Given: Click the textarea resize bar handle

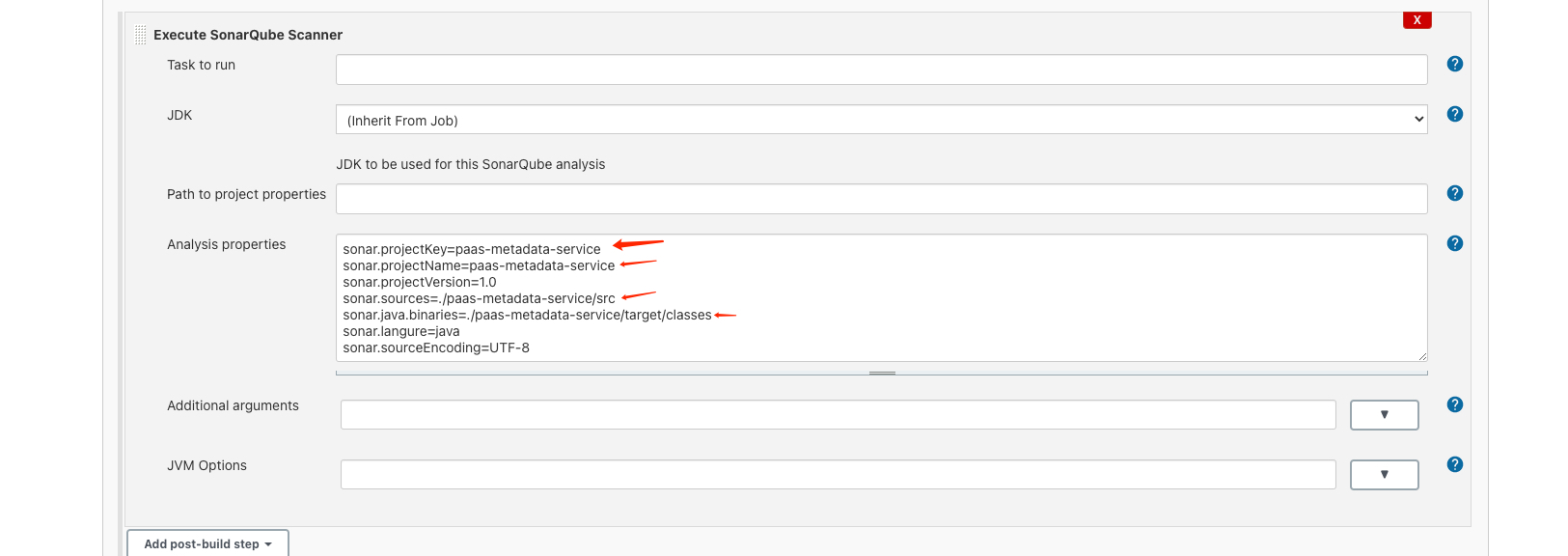Looking at the screenshot, I should (x=882, y=373).
